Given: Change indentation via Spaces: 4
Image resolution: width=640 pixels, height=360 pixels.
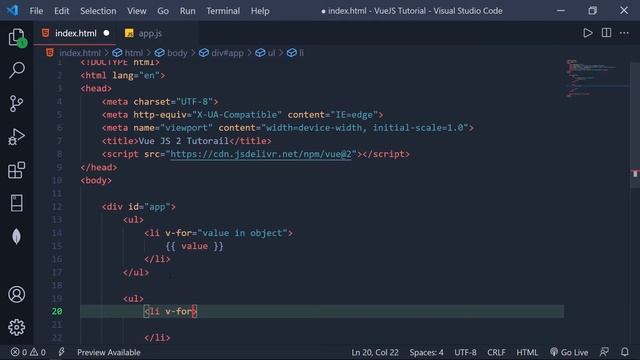Looking at the screenshot, I should [x=426, y=352].
